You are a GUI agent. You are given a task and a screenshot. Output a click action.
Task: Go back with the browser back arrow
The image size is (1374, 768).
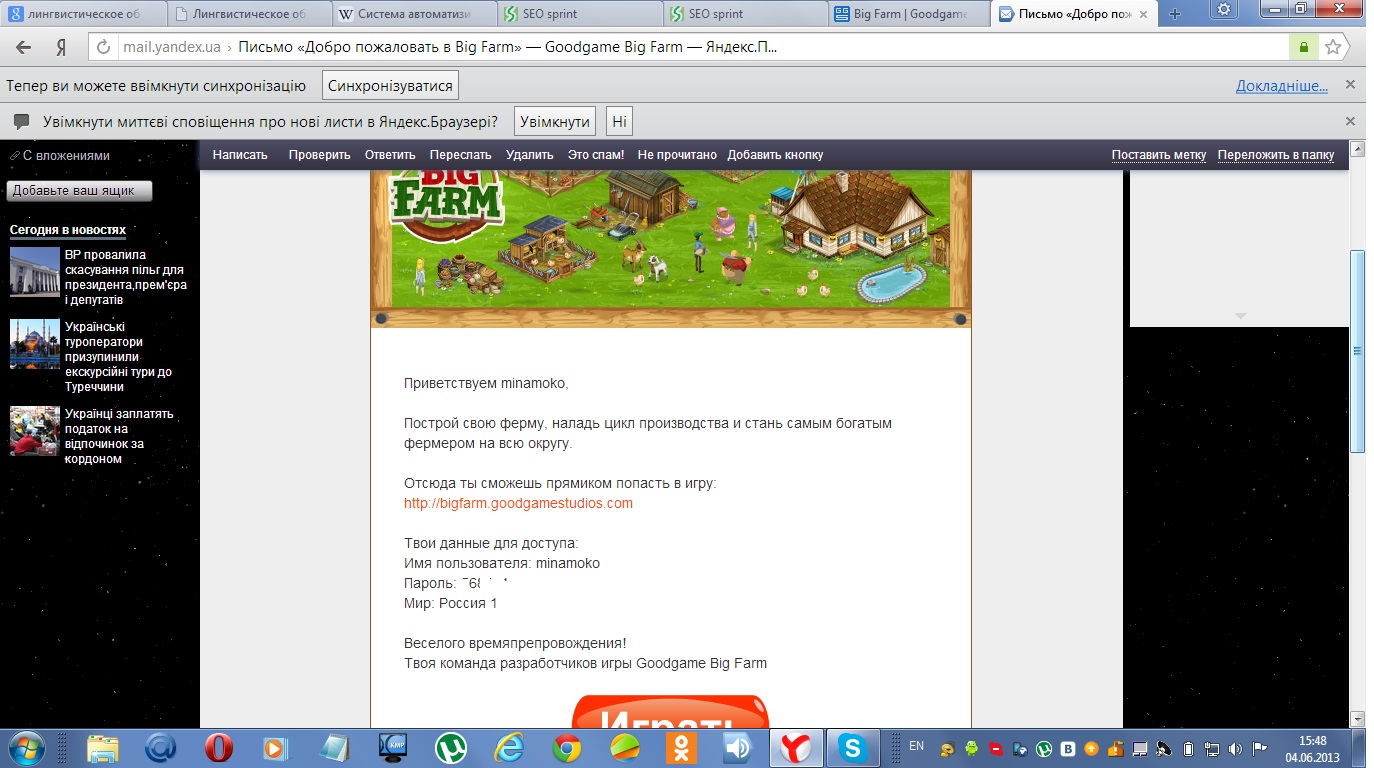(24, 47)
